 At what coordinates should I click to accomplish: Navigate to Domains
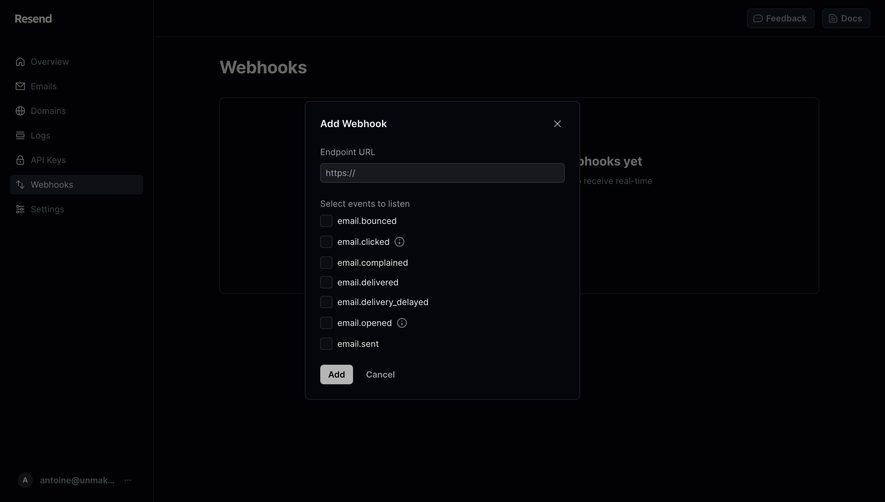pyautogui.click(x=76, y=111)
